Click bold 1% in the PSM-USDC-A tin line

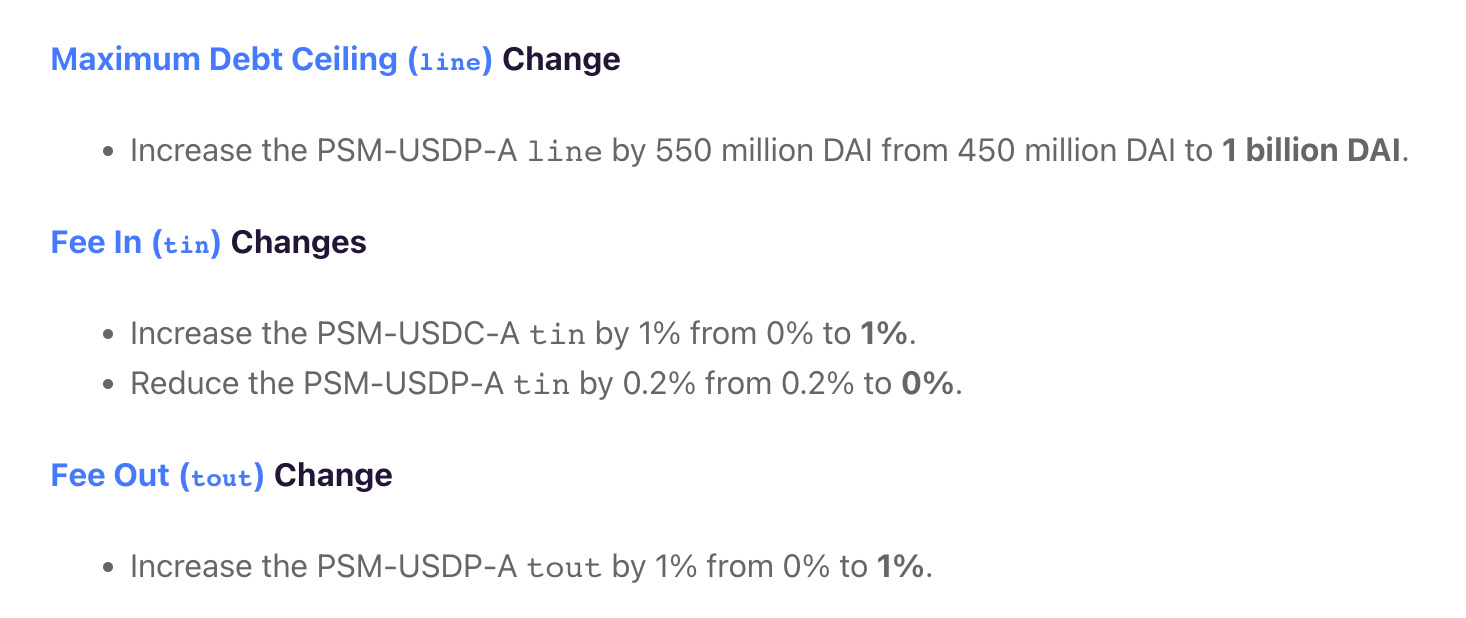point(883,334)
